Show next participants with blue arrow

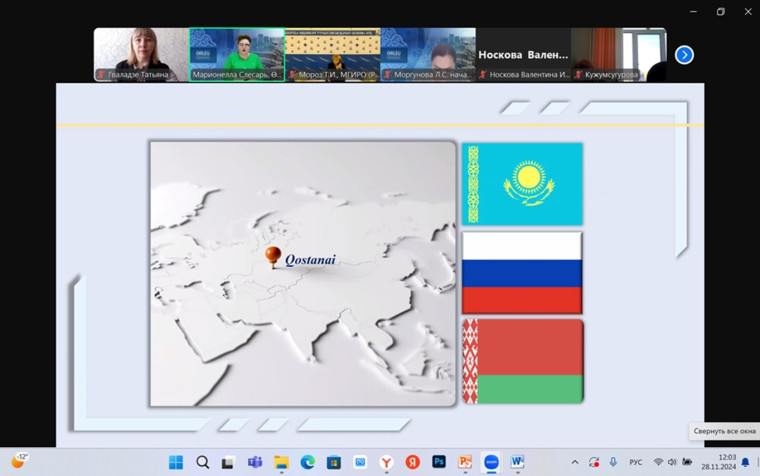[684, 55]
